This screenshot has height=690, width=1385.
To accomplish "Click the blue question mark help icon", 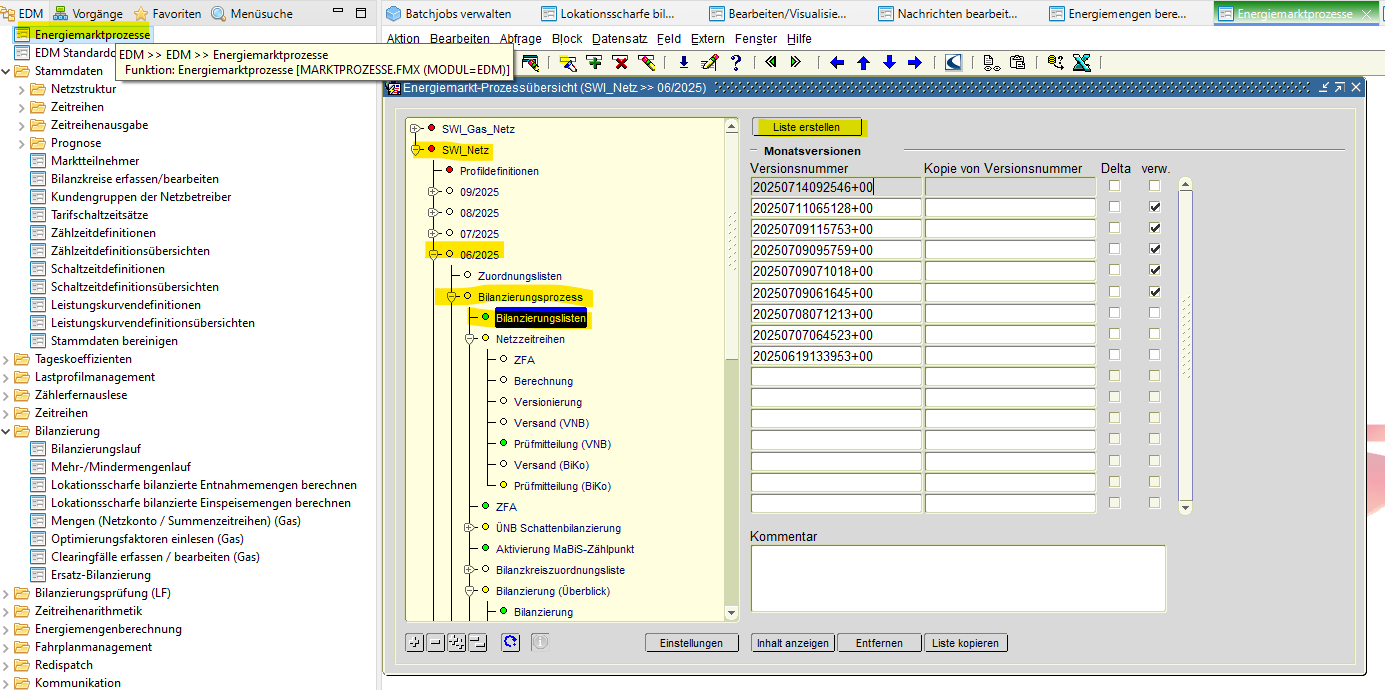I will coord(736,62).
